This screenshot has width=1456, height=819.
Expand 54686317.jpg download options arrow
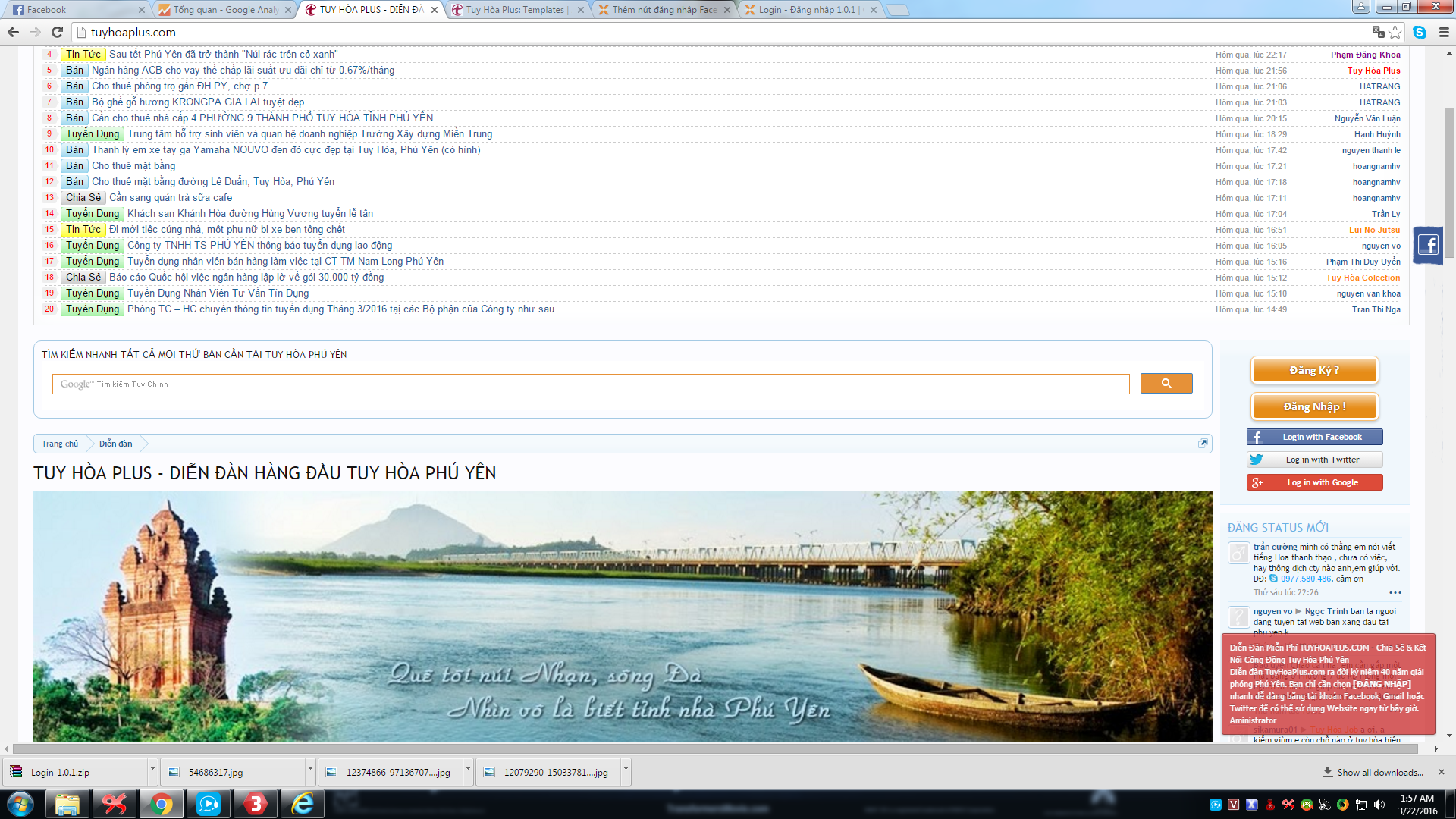point(310,770)
